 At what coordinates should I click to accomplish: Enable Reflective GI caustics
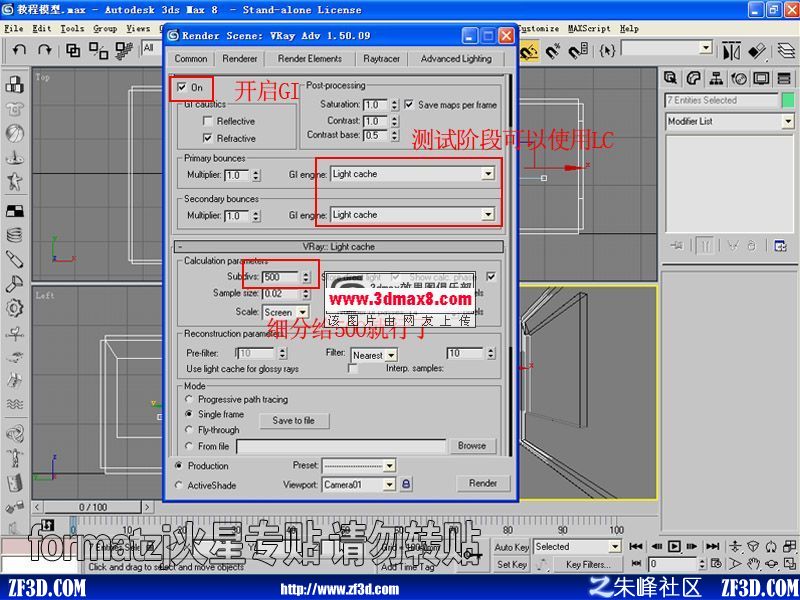[x=207, y=121]
